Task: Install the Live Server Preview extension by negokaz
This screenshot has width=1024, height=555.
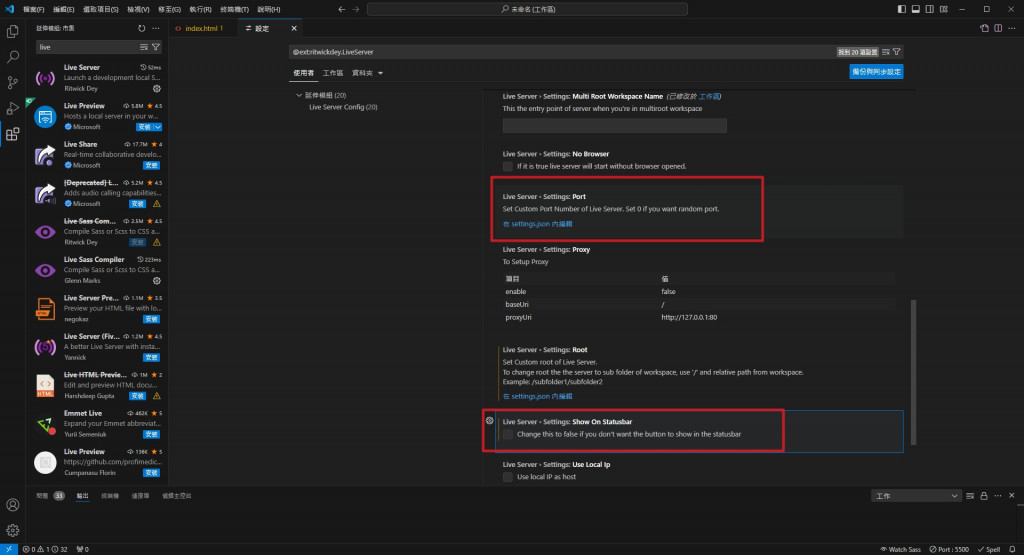Action: coord(152,319)
